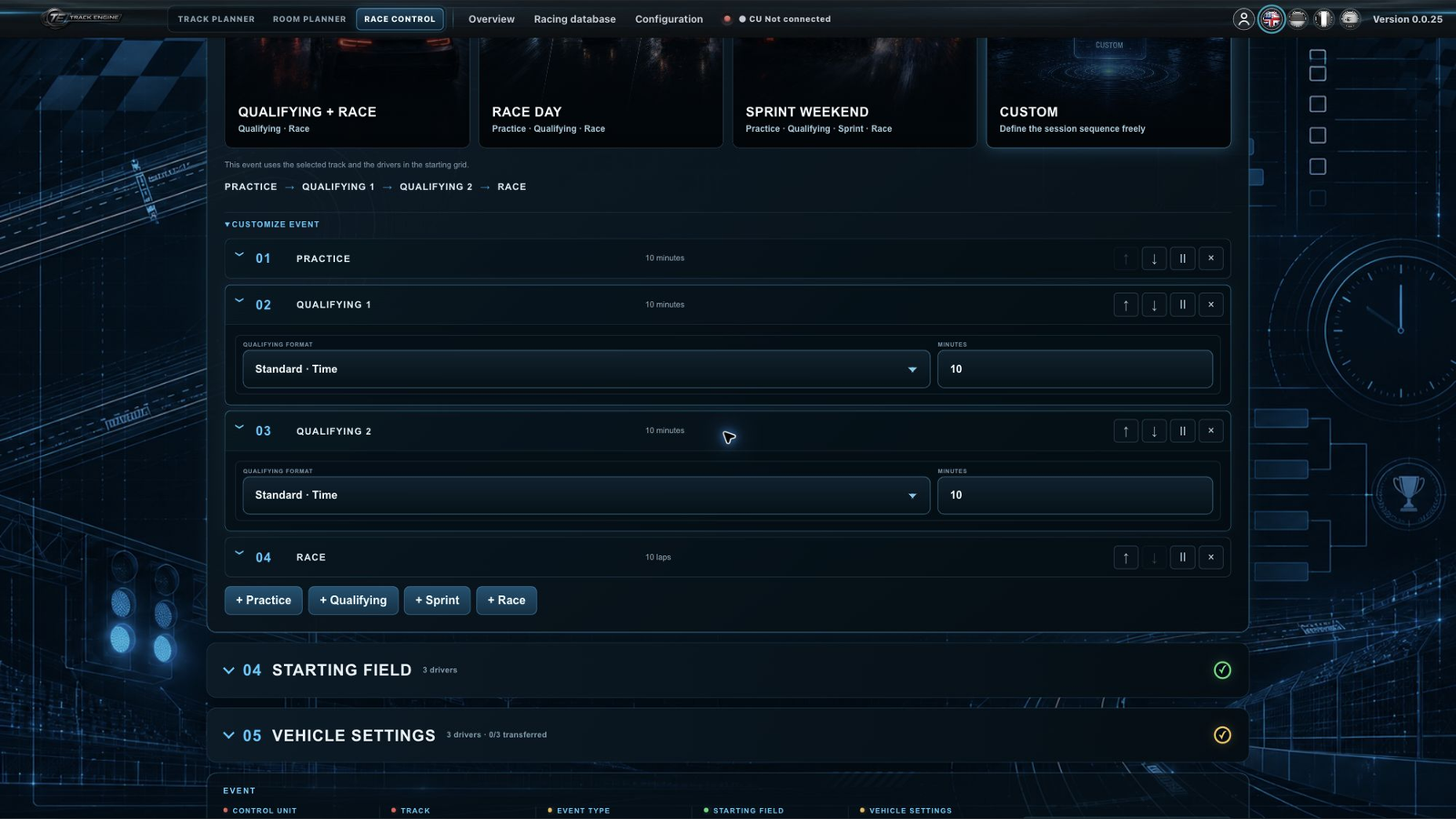The image size is (1456, 819).
Task: Click the Qualifying 2 minutes field
Action: [x=1075, y=495]
